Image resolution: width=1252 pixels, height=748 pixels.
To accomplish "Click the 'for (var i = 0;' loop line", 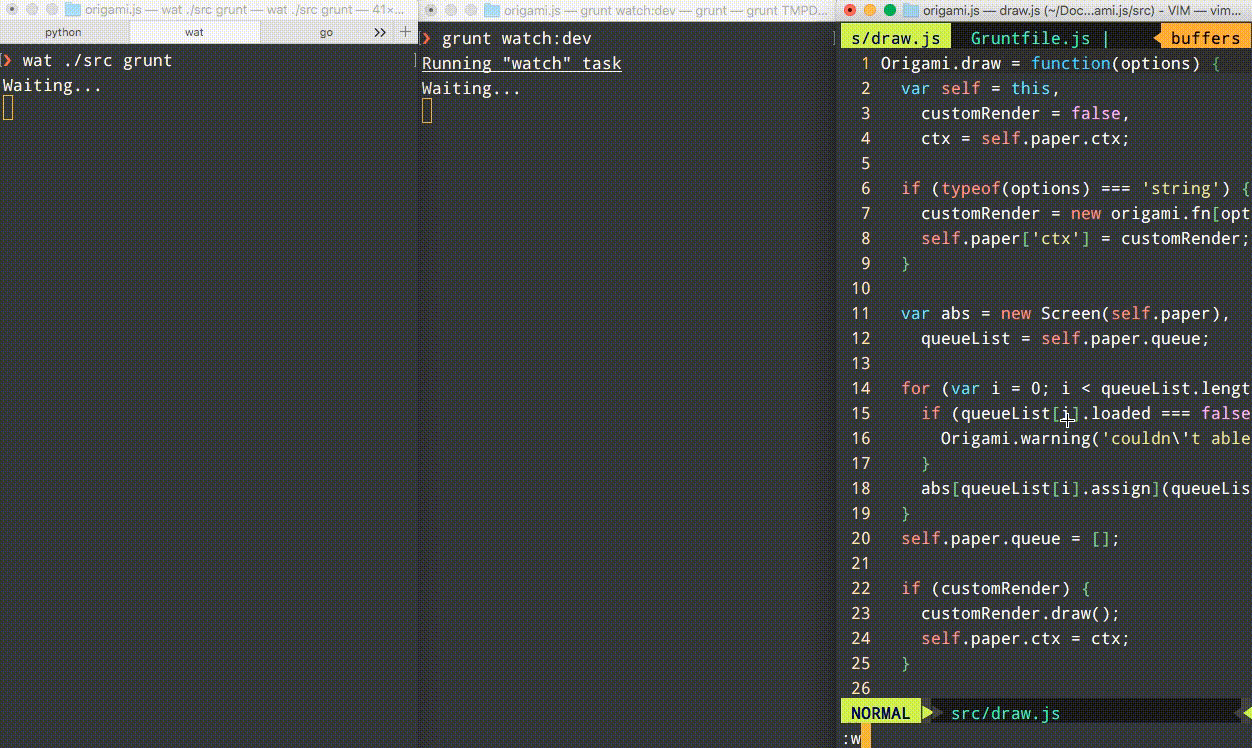I will [1075, 388].
